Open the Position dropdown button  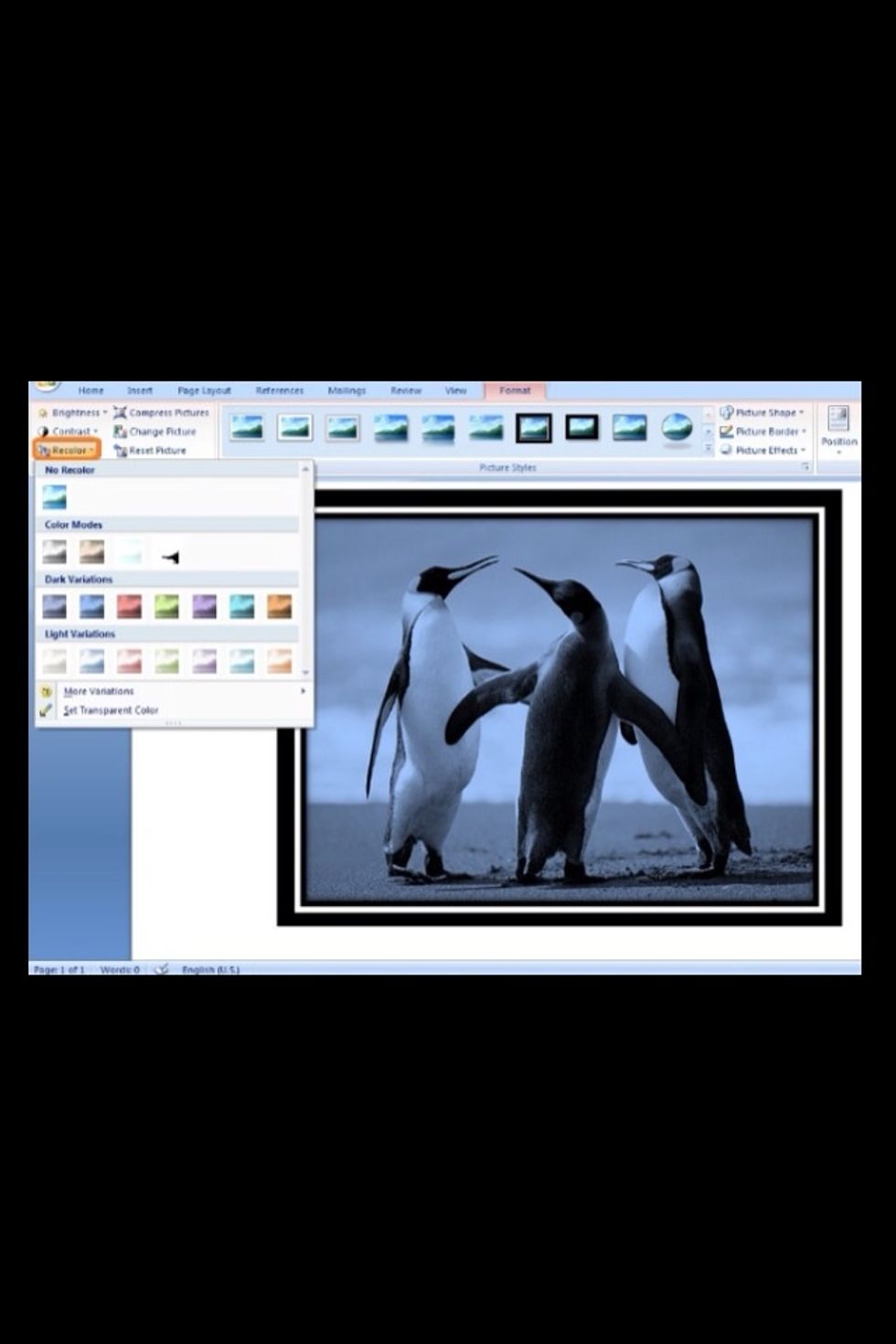838,431
